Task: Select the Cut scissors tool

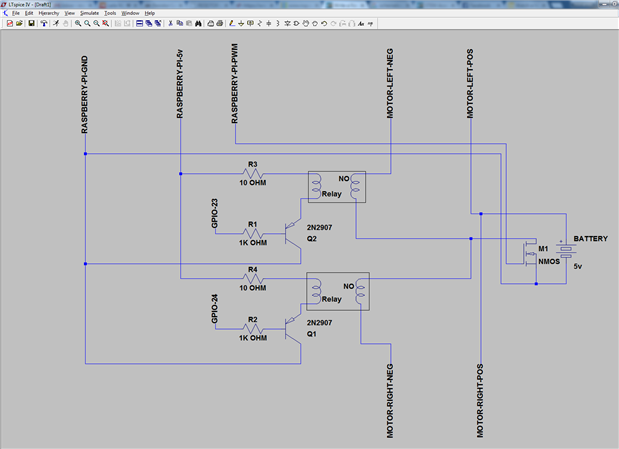Action: click(171, 22)
